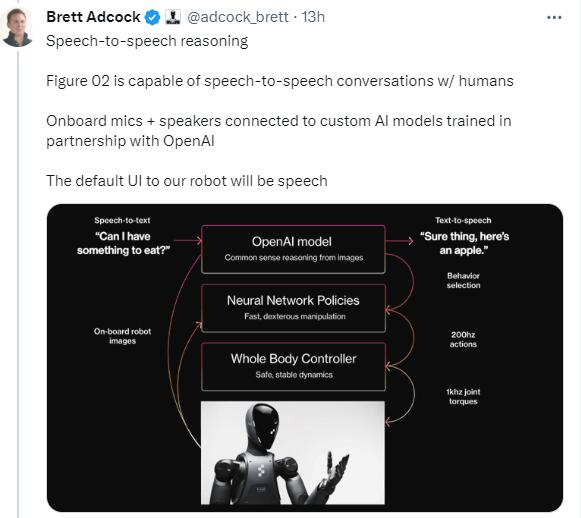Screen dimensions: 581x518
Task: Click the "Sure thing, here's an apple." quote
Action: point(464,243)
